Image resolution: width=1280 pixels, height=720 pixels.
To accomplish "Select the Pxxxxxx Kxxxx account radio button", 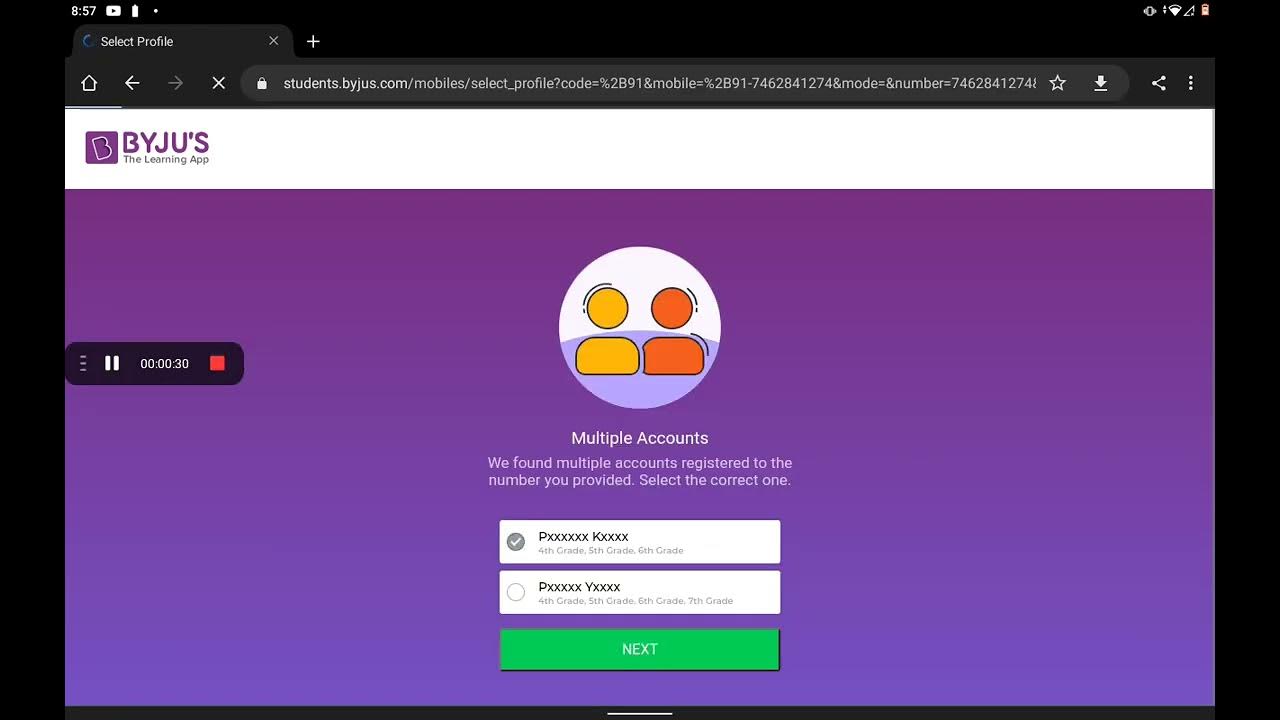I will click(516, 542).
